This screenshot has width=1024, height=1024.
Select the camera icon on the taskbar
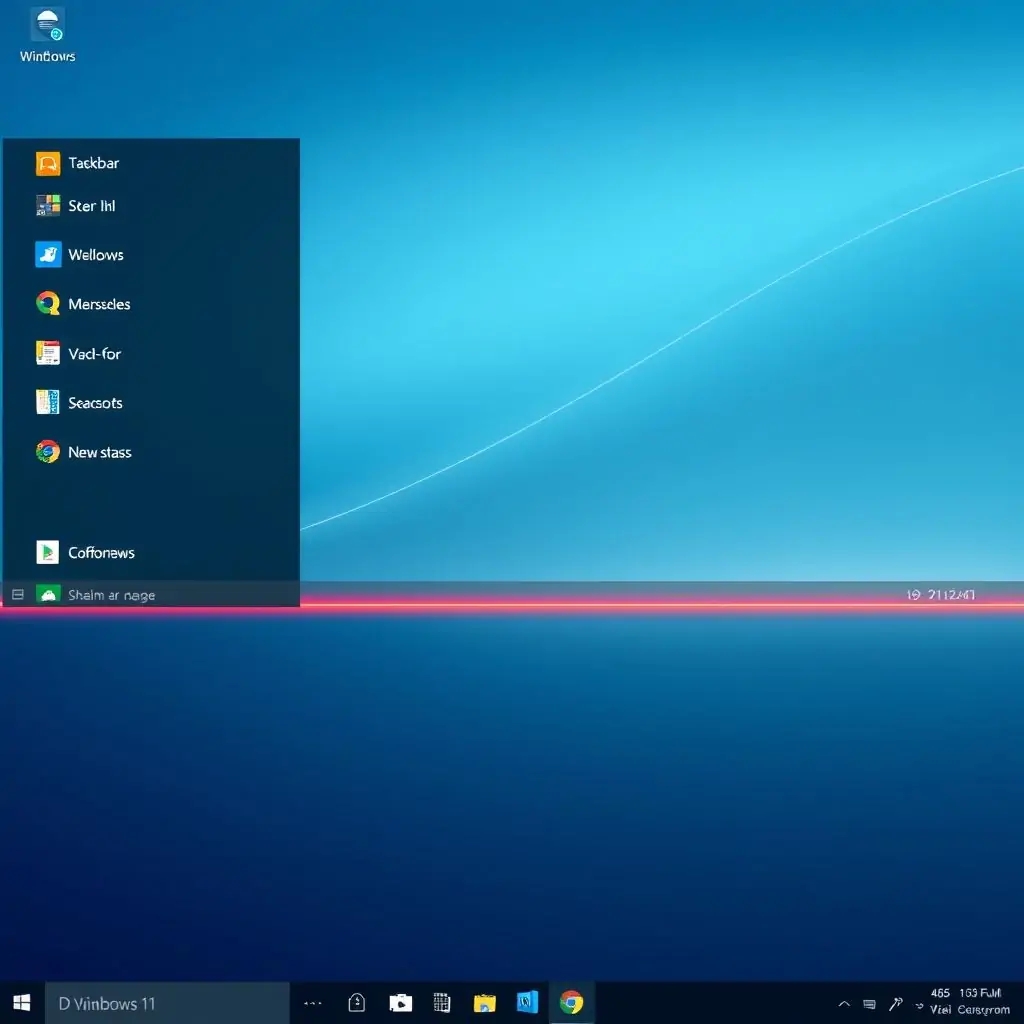pyautogui.click(x=399, y=1002)
